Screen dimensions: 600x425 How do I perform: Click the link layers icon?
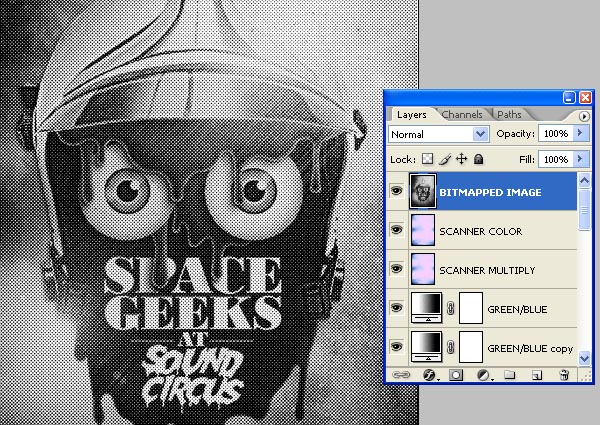click(x=401, y=375)
